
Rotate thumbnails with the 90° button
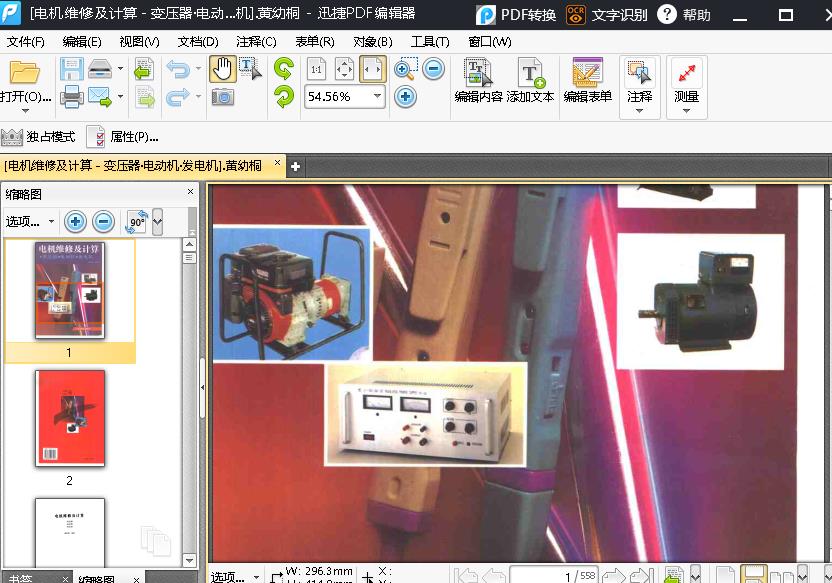click(137, 222)
